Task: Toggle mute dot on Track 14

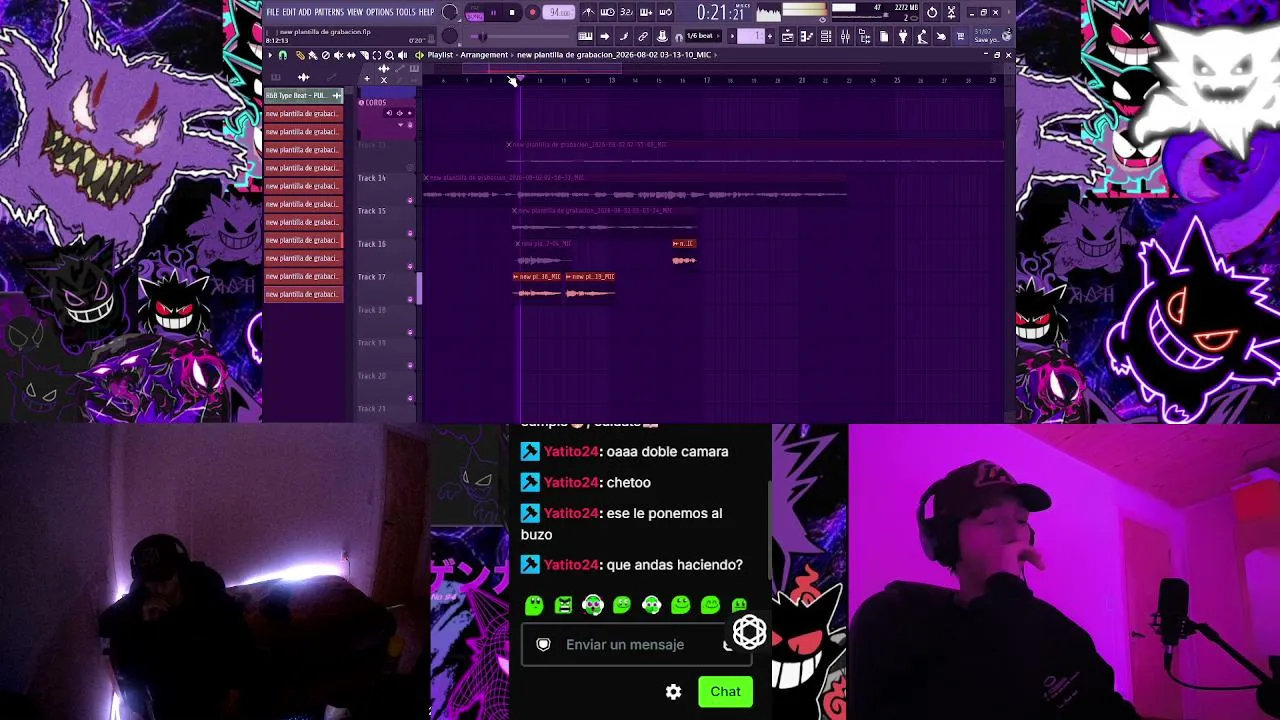Action: (x=410, y=201)
